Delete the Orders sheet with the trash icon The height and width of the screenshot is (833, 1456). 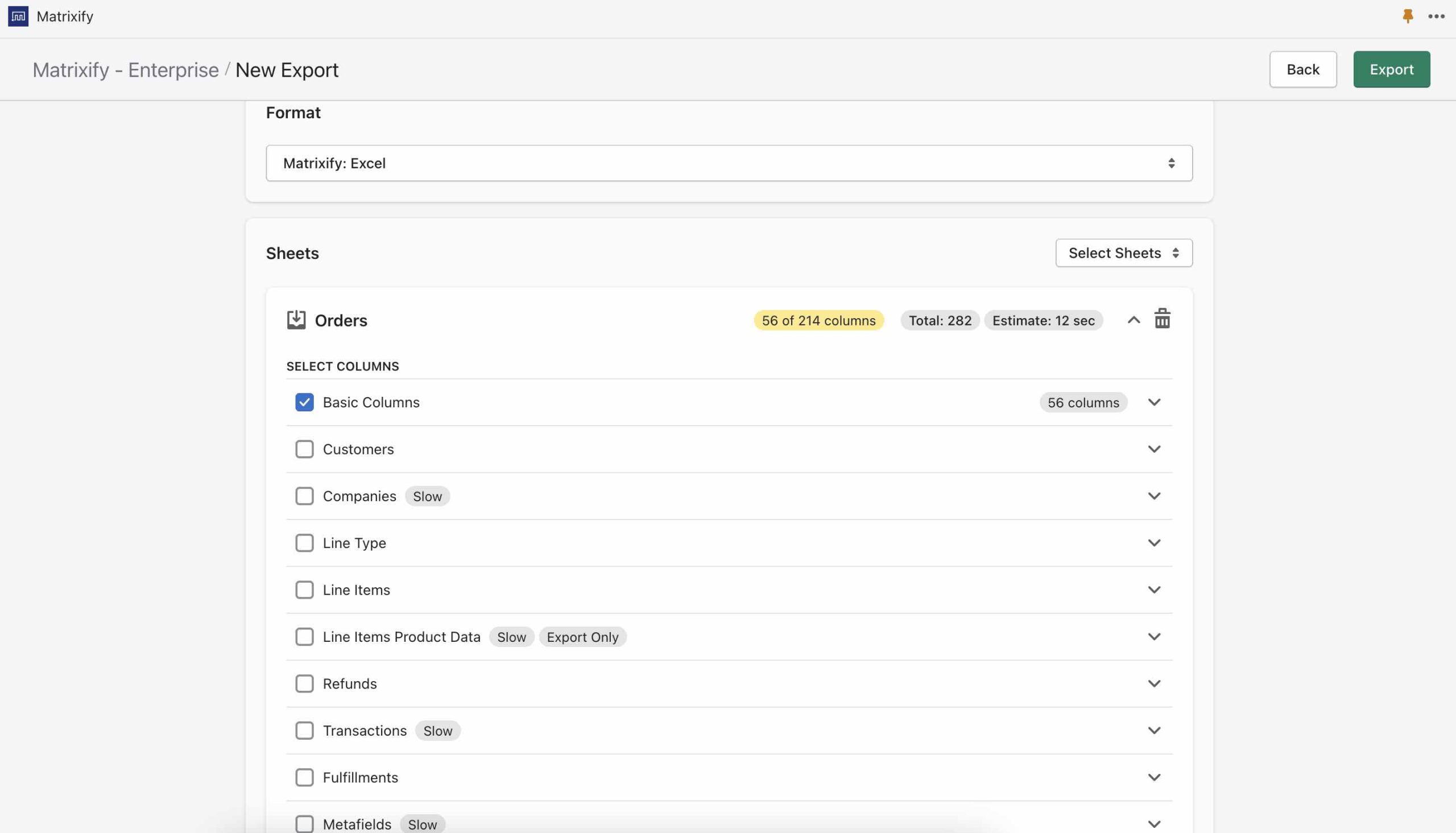coord(1162,319)
